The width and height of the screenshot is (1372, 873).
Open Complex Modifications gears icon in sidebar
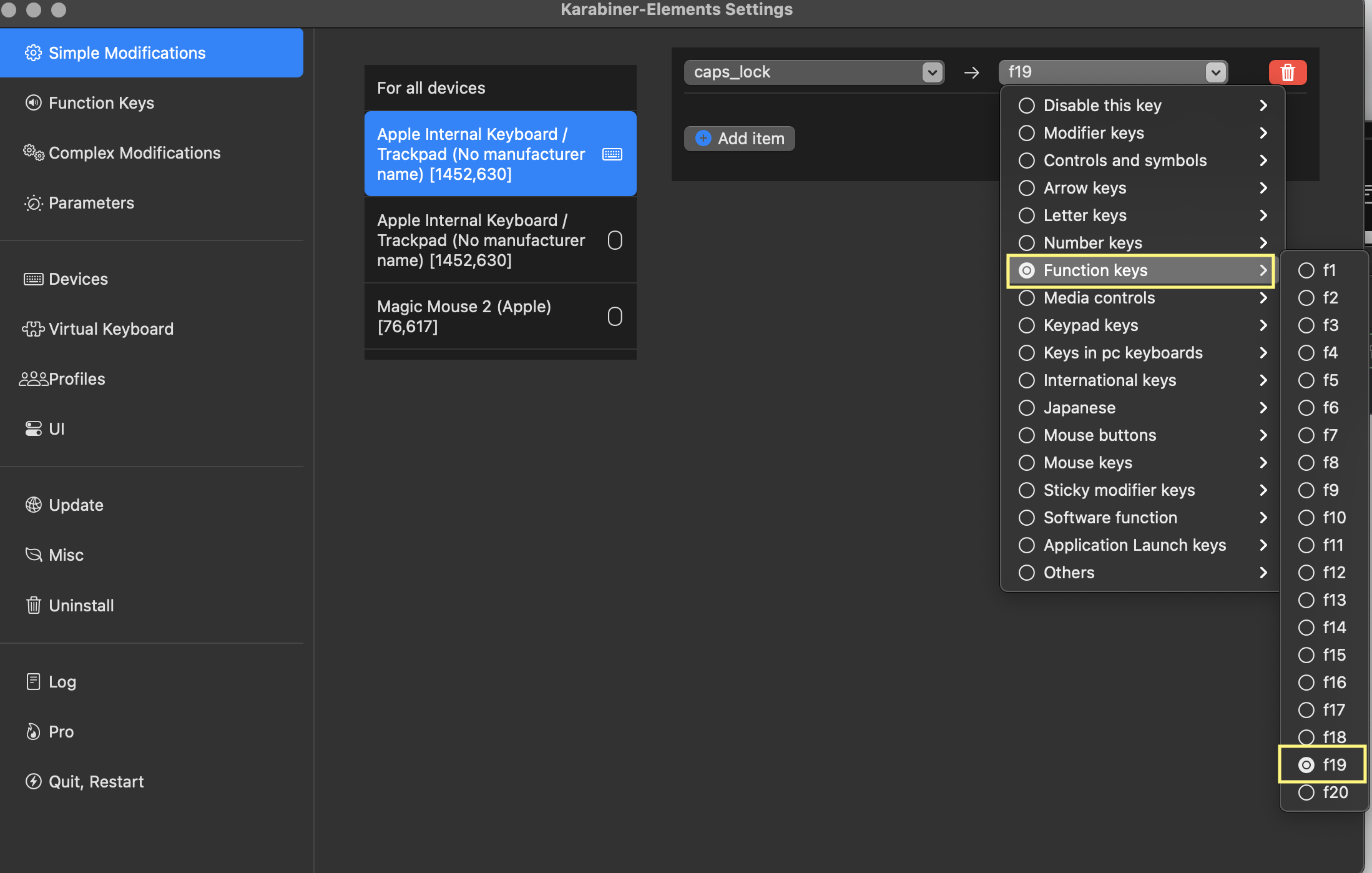[34, 152]
